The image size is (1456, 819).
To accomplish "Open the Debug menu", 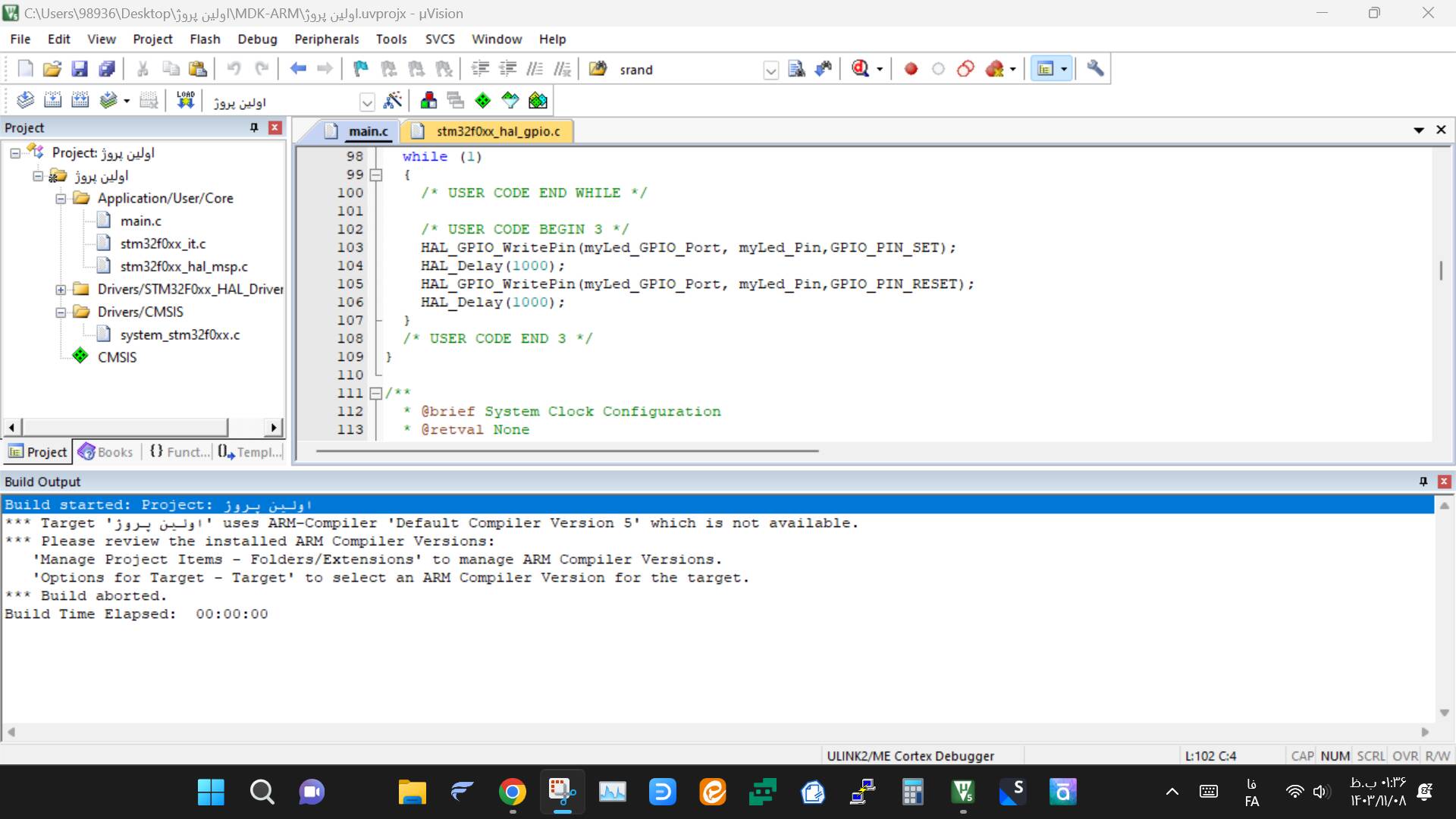I will pyautogui.click(x=257, y=39).
